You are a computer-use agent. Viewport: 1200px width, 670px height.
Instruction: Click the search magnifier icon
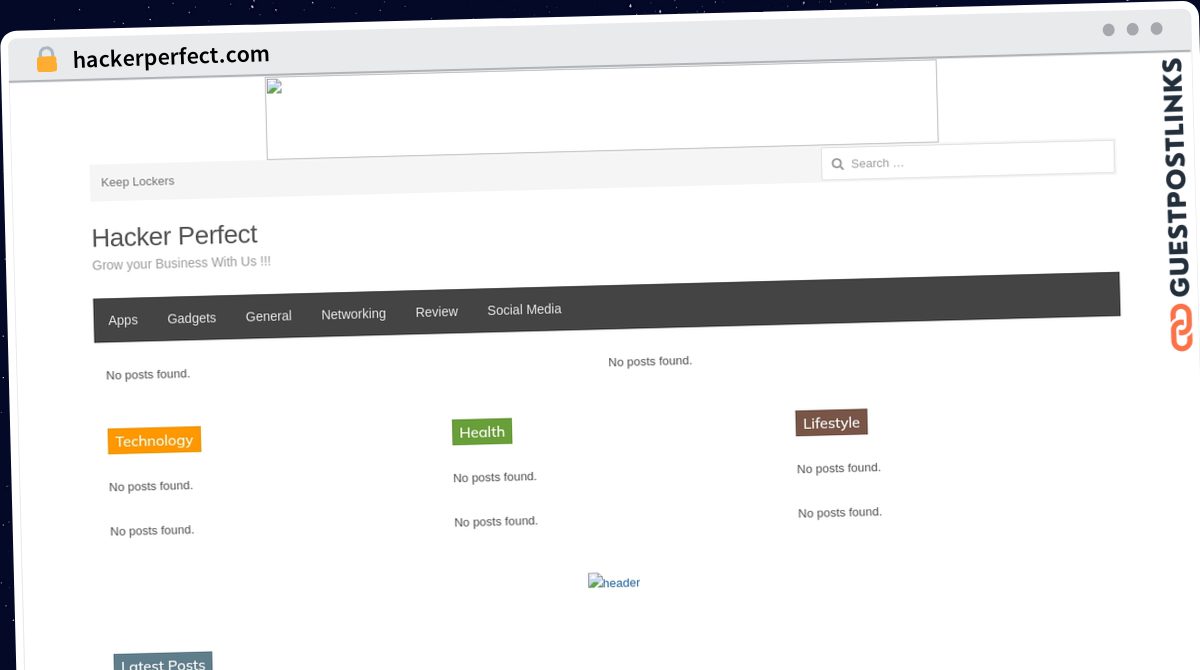[838, 164]
